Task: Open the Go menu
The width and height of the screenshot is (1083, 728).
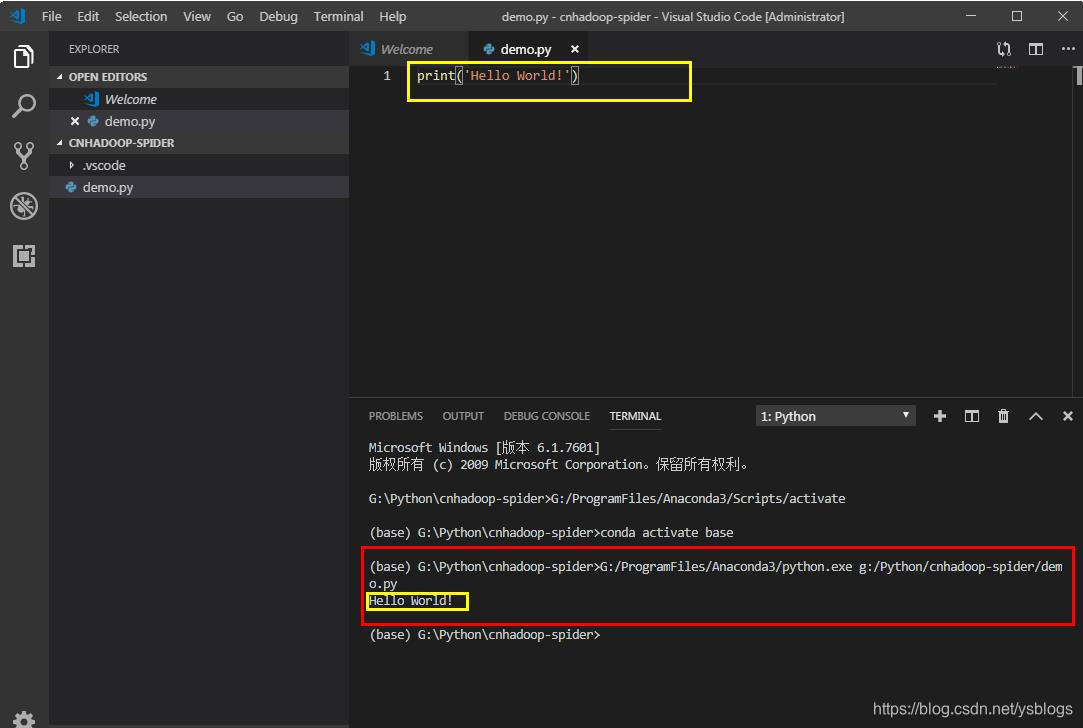Action: click(235, 16)
